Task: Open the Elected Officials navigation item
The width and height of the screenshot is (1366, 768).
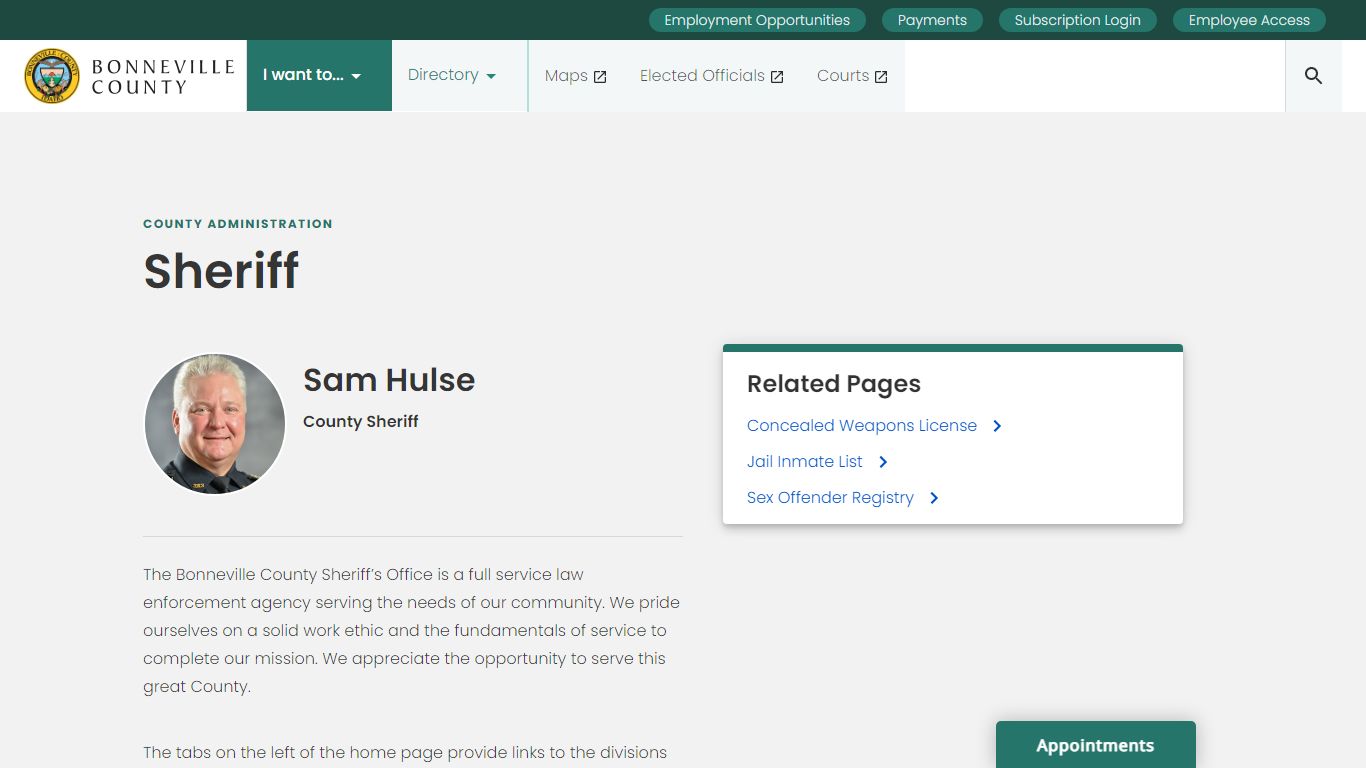Action: tap(702, 76)
